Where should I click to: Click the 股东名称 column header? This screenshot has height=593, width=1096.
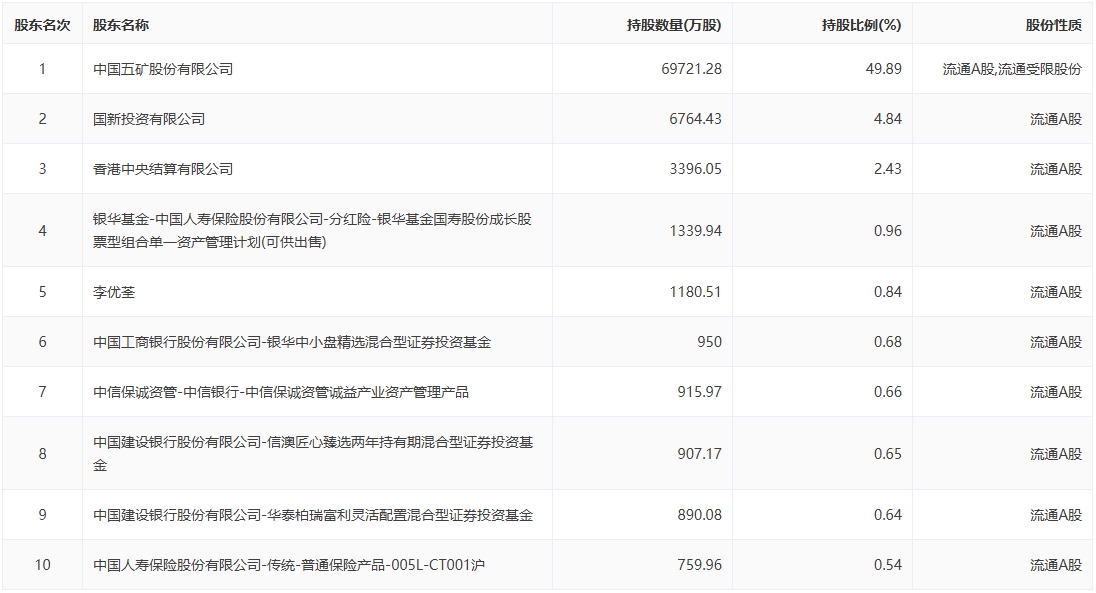click(121, 25)
